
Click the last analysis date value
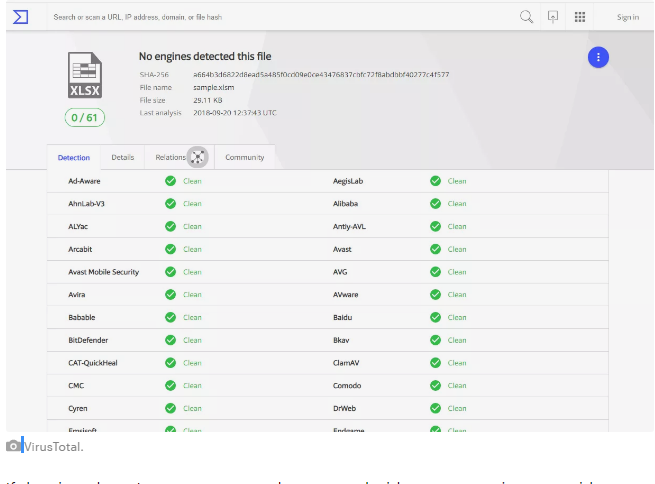point(235,113)
